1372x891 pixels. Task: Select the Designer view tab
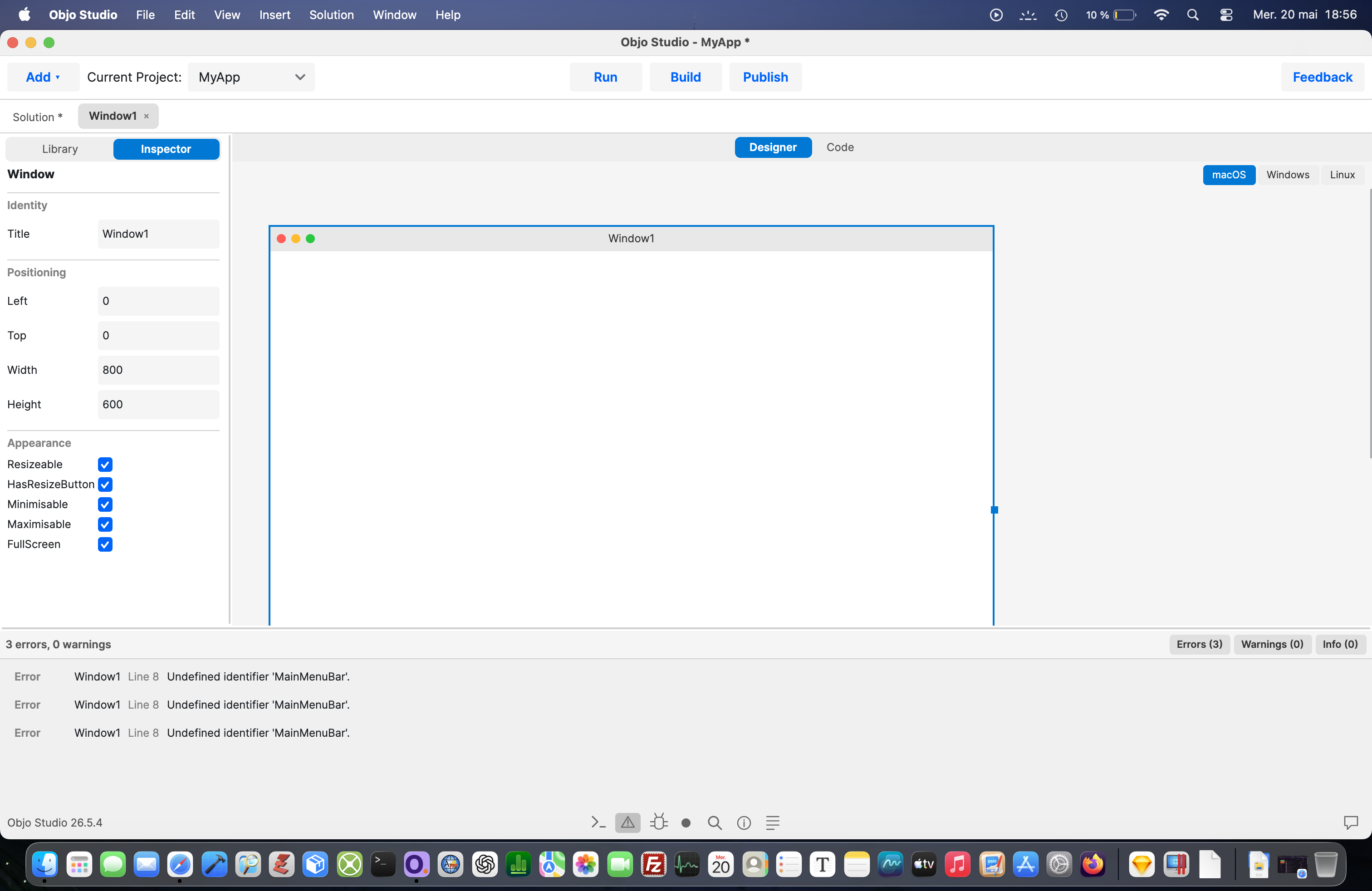[x=773, y=147]
